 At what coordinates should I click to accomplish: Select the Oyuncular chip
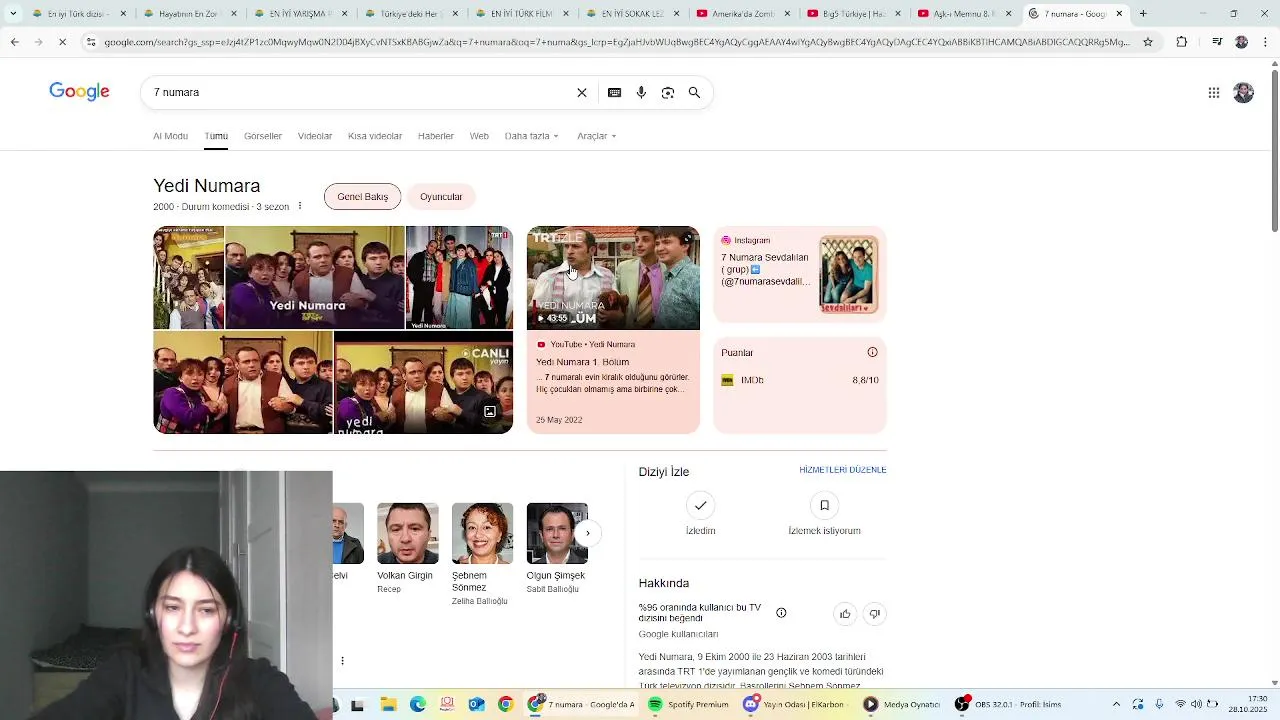[441, 197]
